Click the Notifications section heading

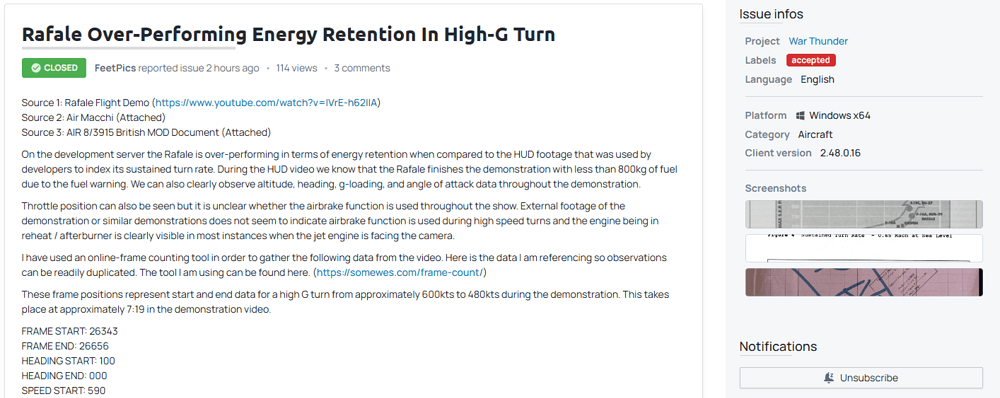tap(778, 346)
